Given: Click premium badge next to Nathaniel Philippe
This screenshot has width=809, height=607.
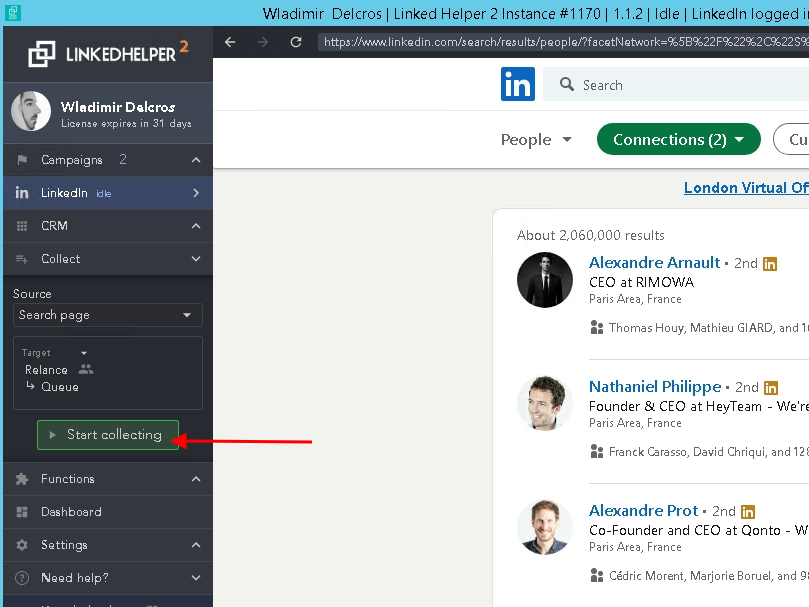Looking at the screenshot, I should [771, 388].
